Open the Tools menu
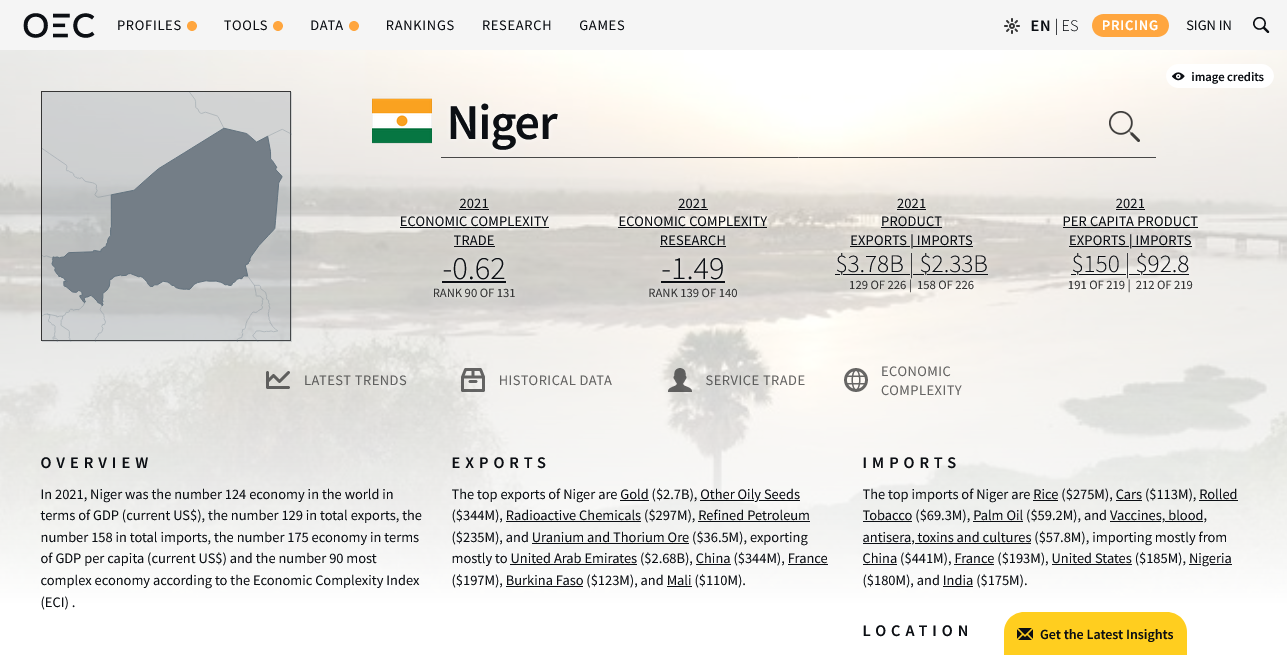Screen dimensions: 1287x655 (x=253, y=26)
